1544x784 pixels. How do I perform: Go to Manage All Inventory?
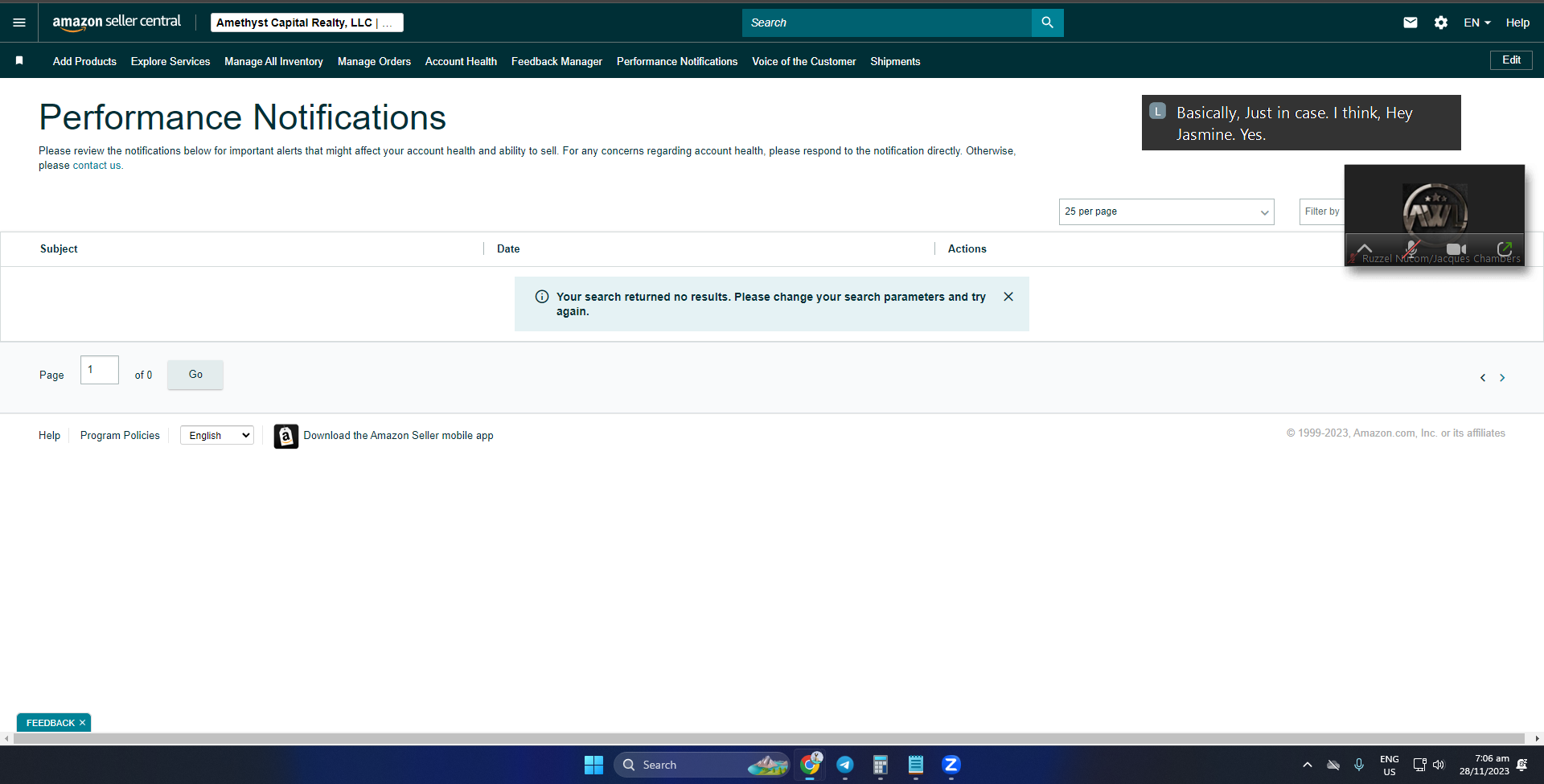tap(273, 61)
